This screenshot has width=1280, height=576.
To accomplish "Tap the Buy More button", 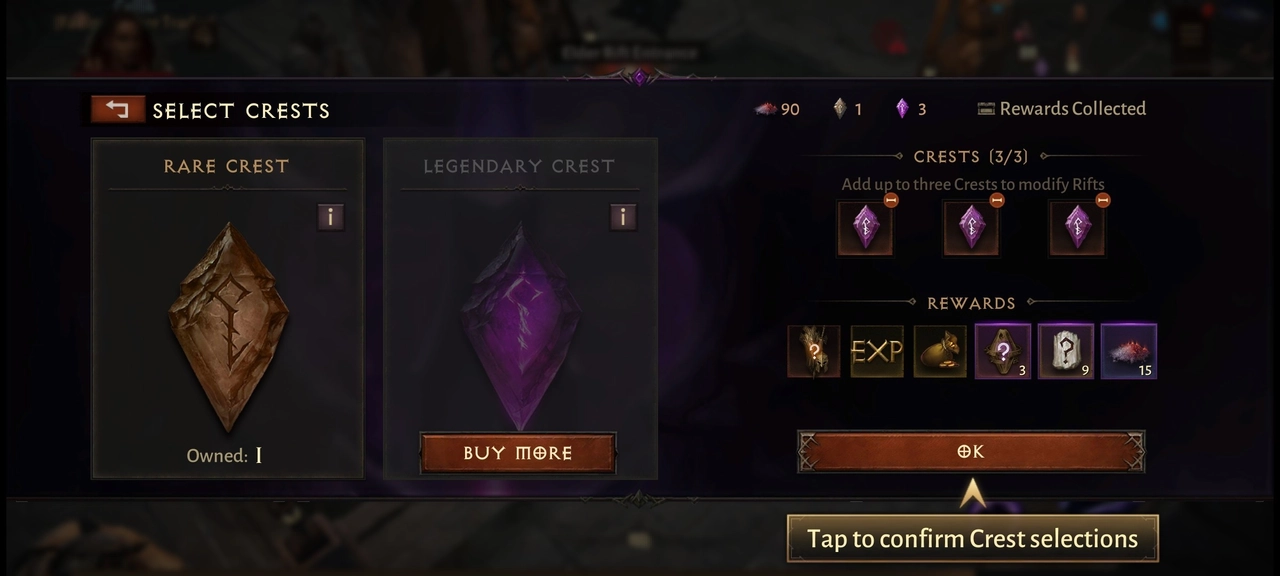I will [x=518, y=453].
